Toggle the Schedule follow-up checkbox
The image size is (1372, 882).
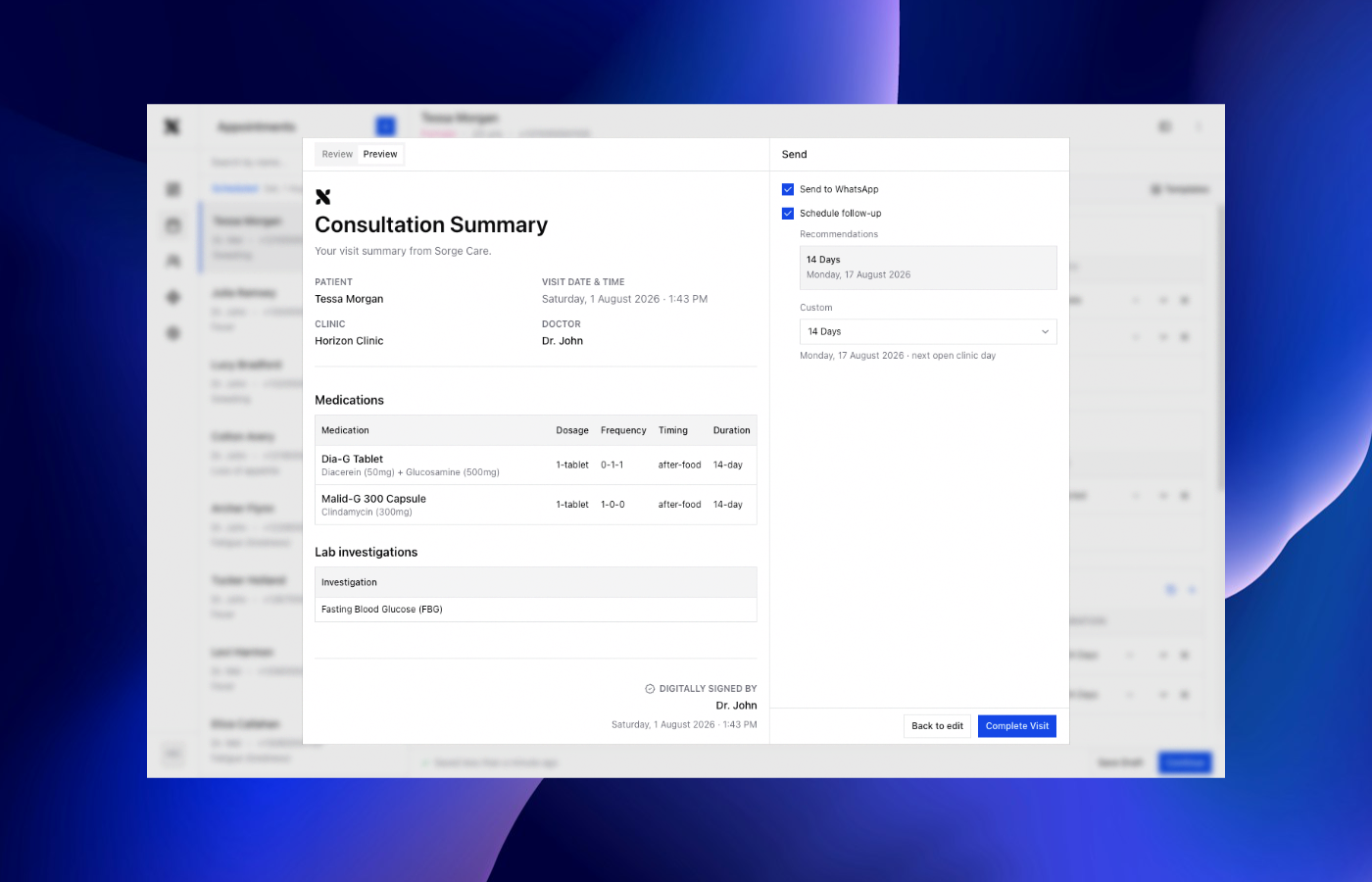click(x=788, y=213)
